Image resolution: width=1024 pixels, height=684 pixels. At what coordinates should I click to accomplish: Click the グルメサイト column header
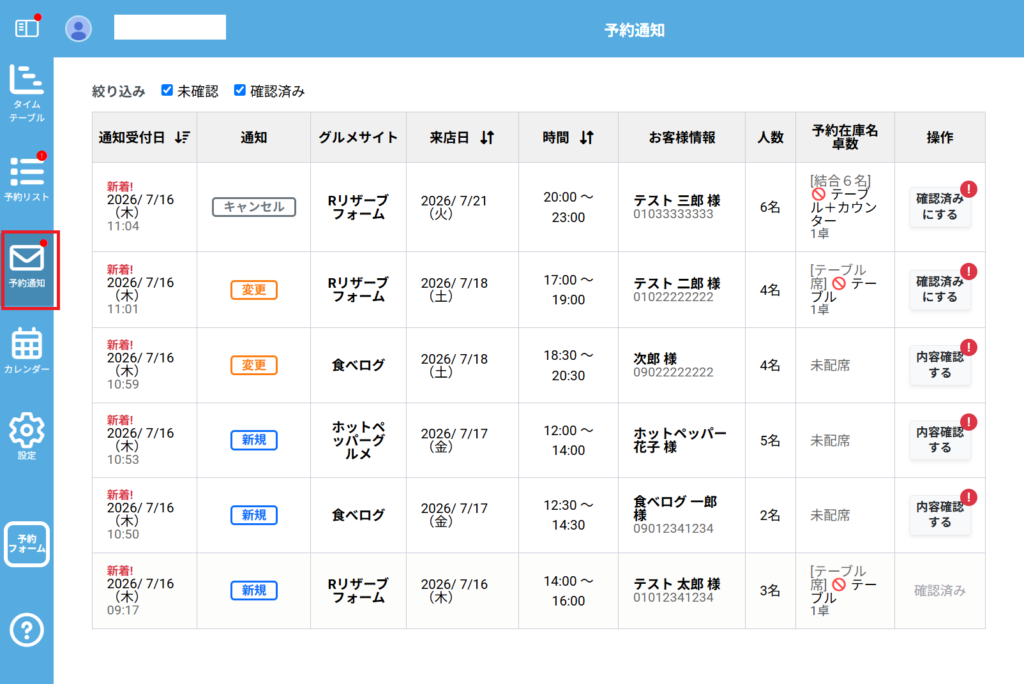[358, 137]
